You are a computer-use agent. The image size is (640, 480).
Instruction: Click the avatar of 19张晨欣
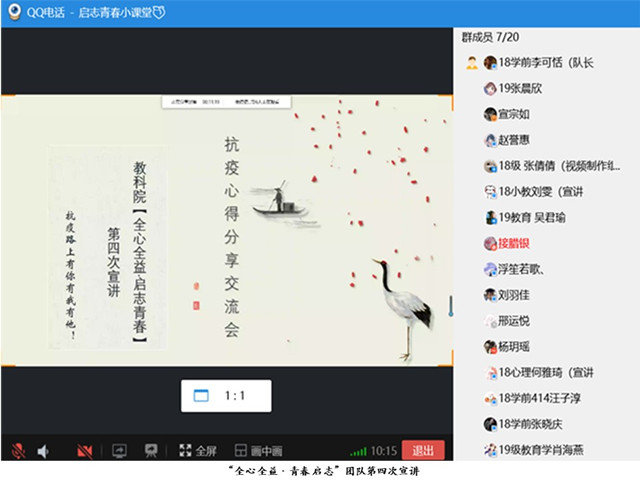pyautogui.click(x=490, y=88)
